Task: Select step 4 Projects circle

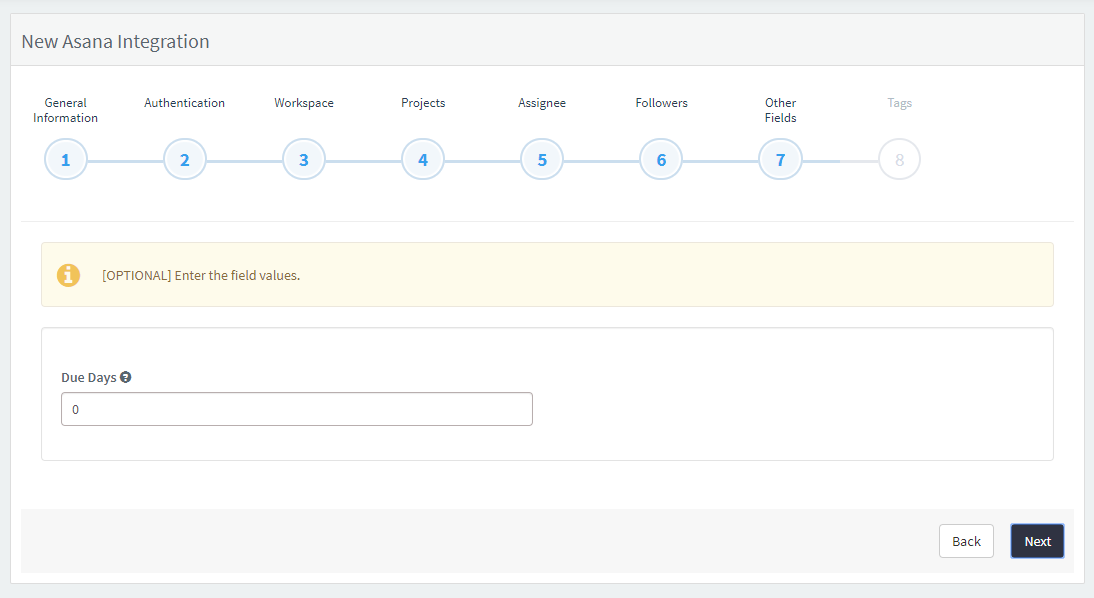Action: coord(423,160)
